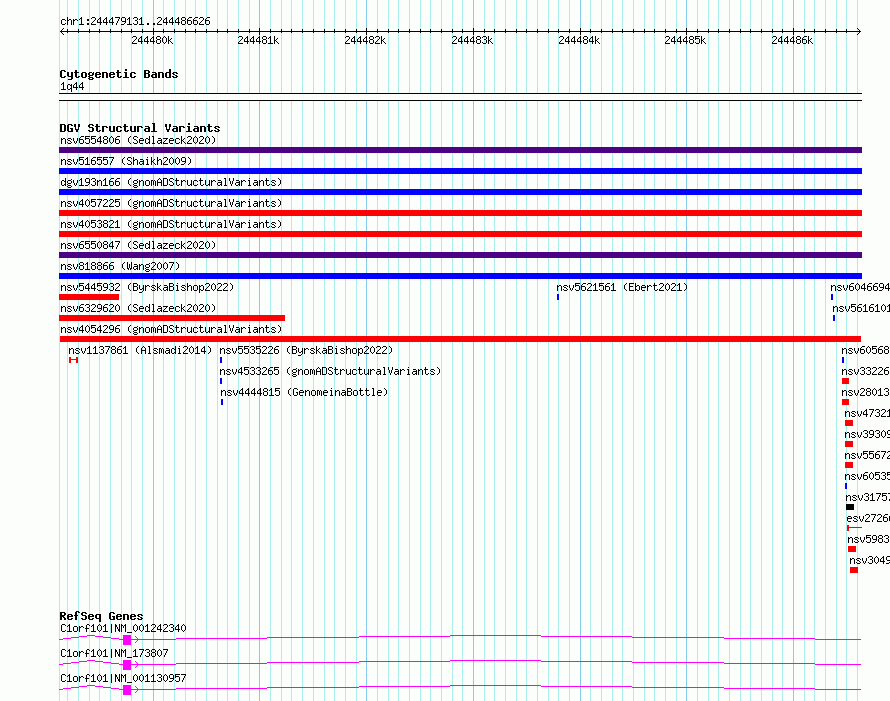The image size is (890, 701).
Task: Click the blue bar under nsv818866
Action: 460,276
